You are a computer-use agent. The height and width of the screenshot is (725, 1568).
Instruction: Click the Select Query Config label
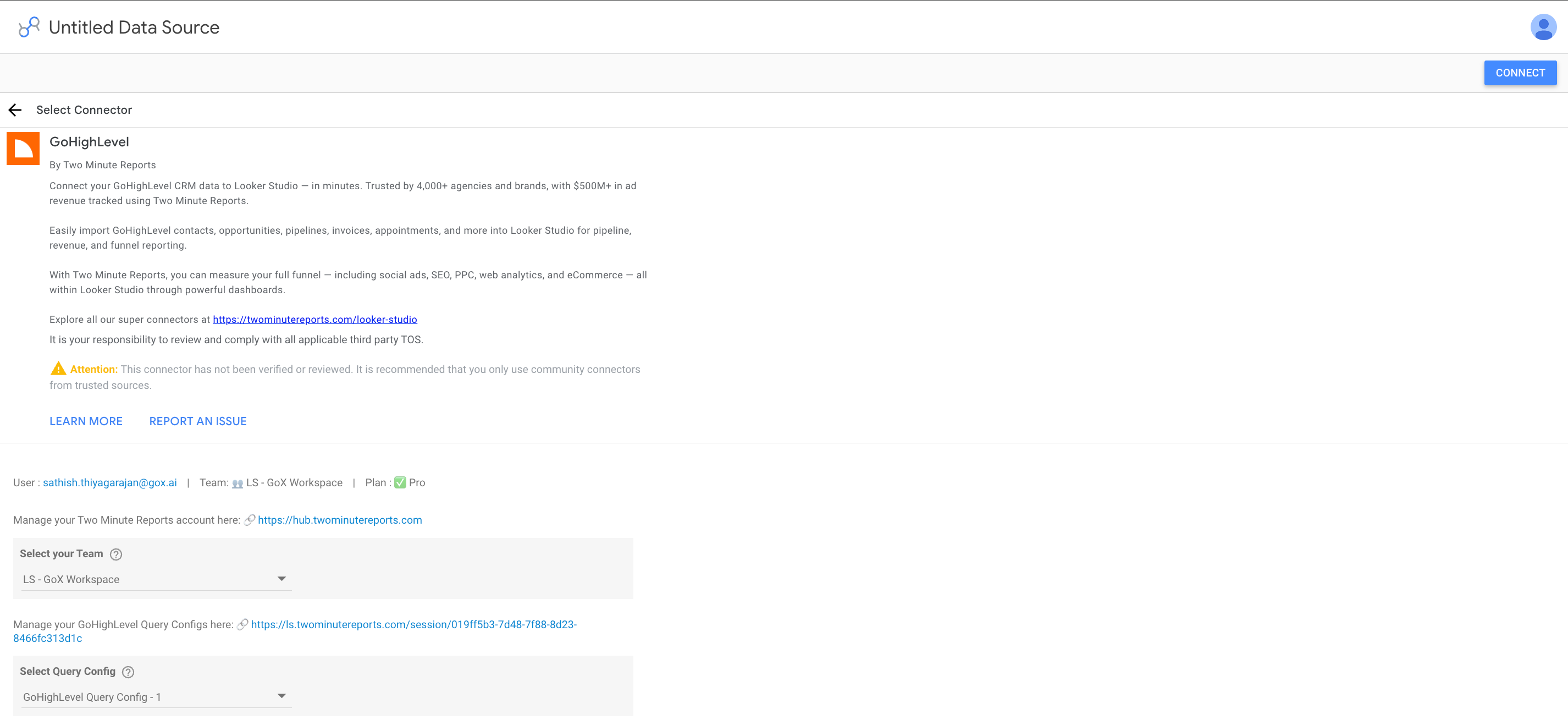(68, 672)
